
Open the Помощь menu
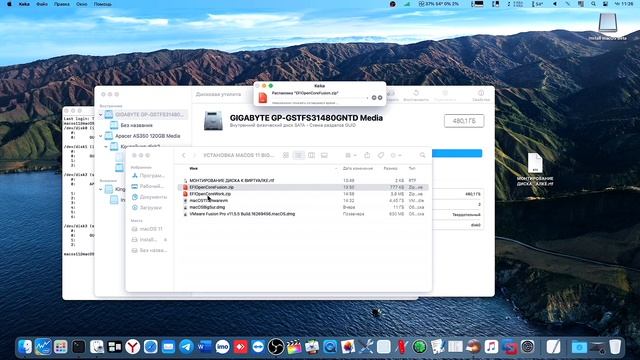102,4
